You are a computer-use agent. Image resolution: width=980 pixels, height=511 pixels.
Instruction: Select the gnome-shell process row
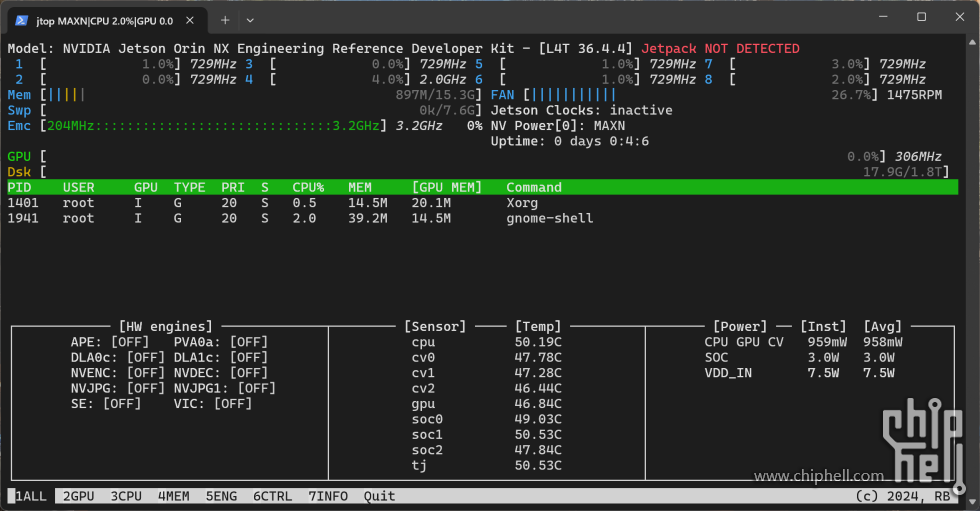[482, 219]
